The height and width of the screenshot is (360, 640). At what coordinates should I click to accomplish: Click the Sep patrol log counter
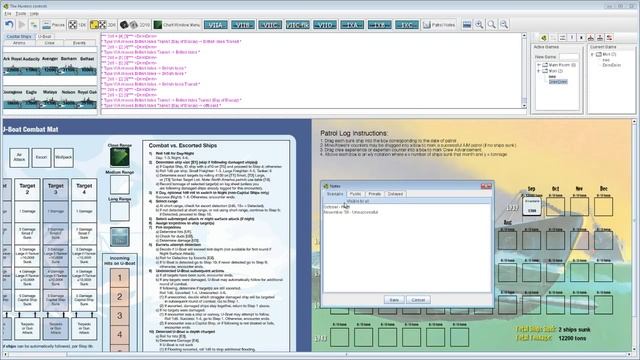[532, 207]
